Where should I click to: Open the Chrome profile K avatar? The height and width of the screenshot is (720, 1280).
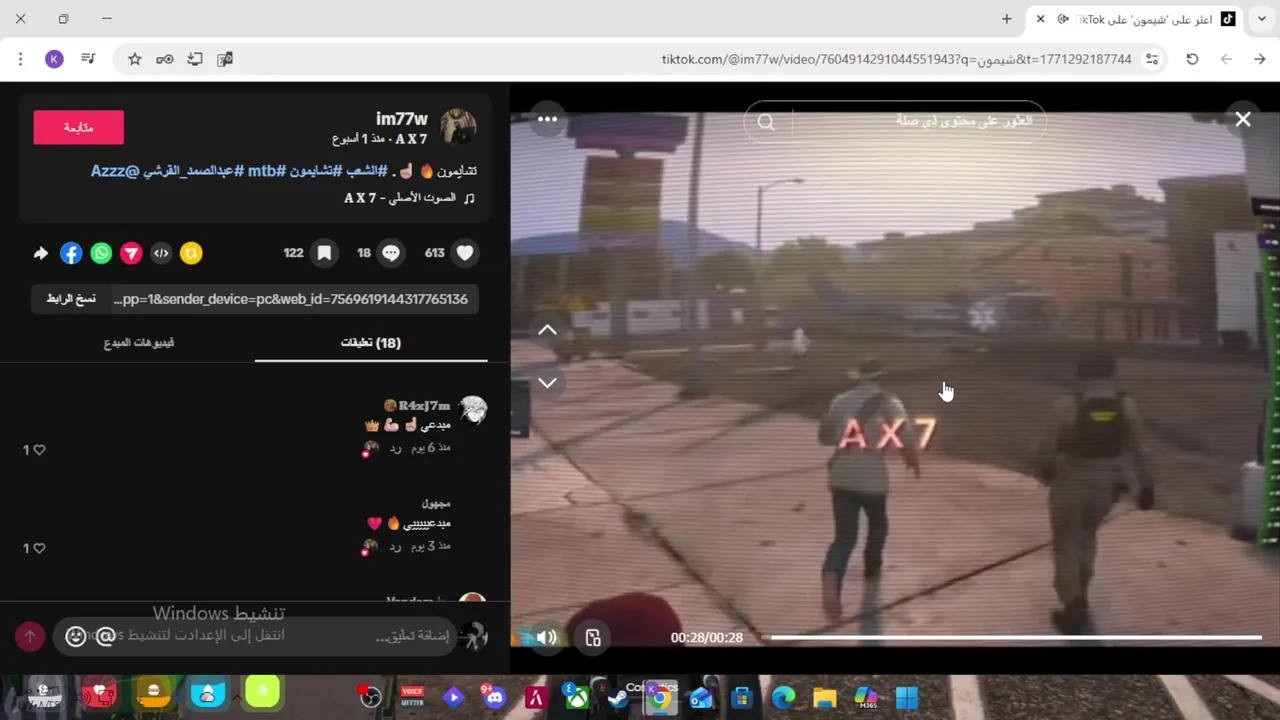pos(54,59)
